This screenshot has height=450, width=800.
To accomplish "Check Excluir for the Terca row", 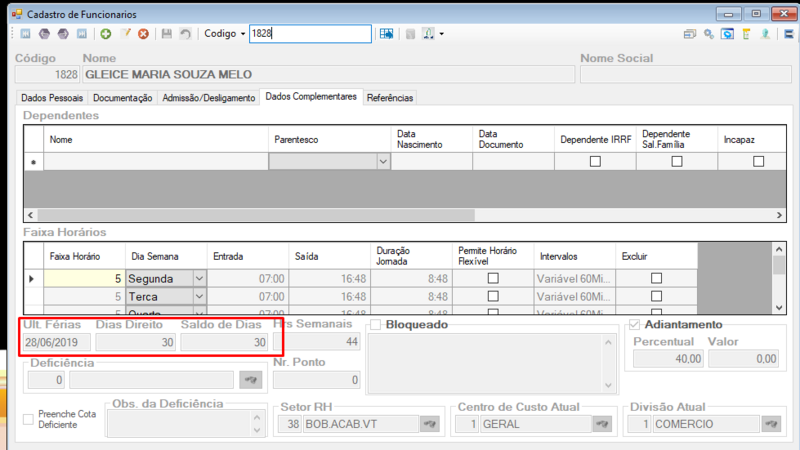I will click(656, 296).
